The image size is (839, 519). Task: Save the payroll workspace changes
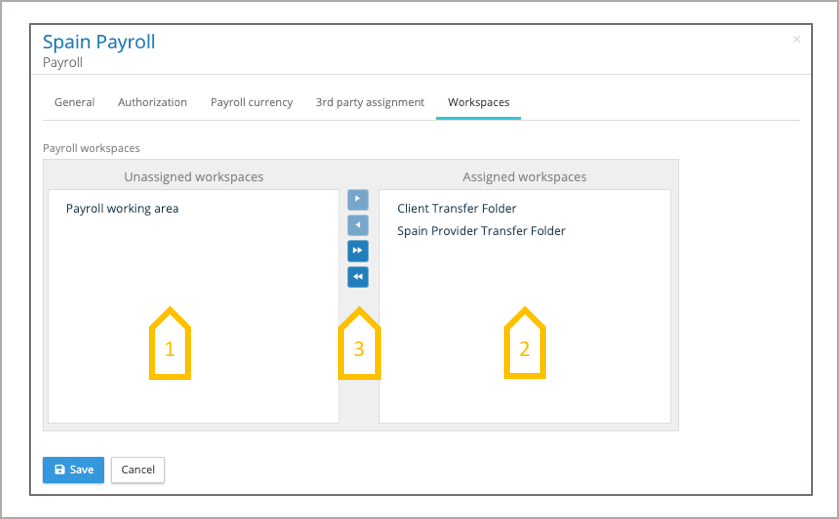pos(73,470)
